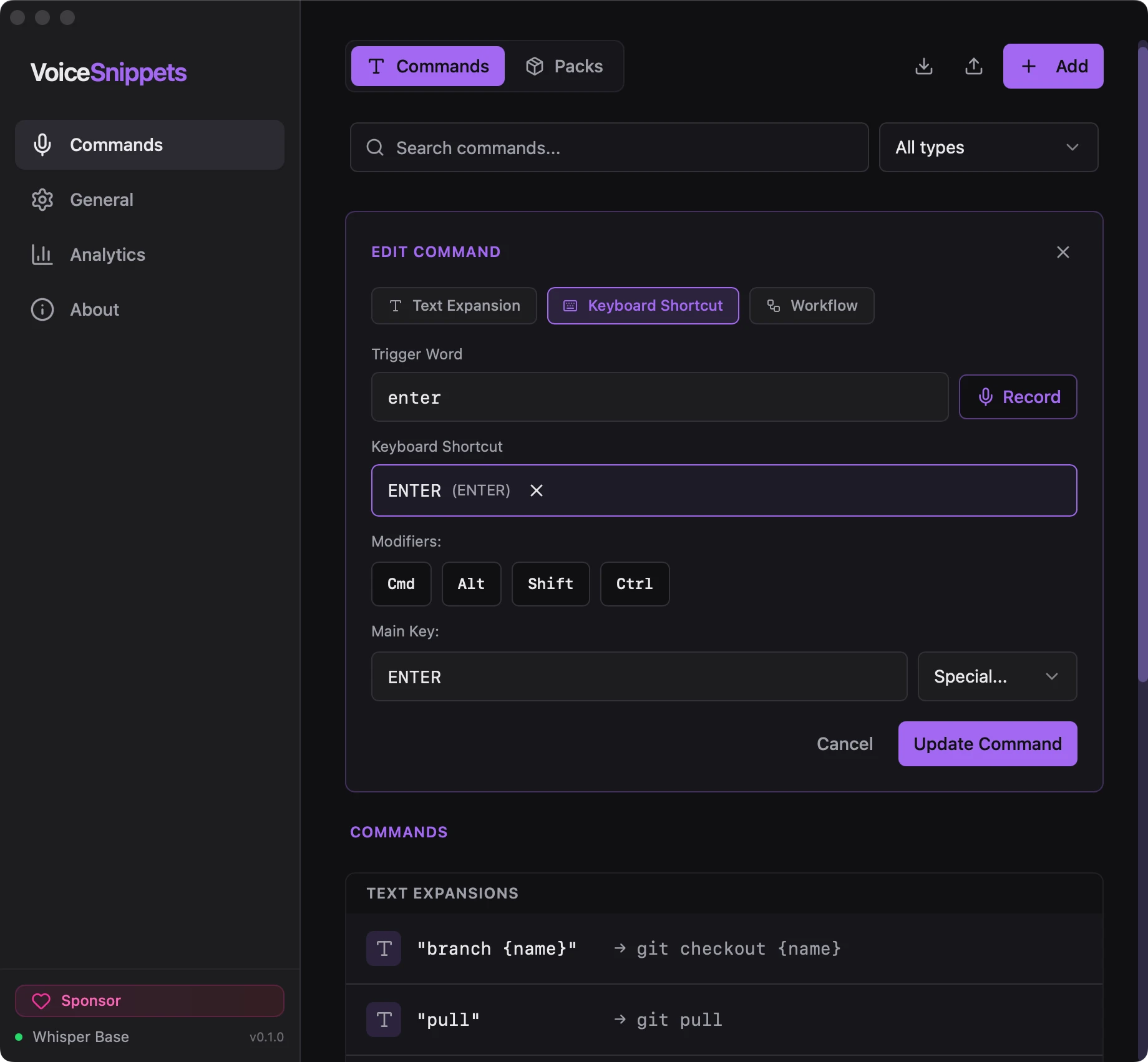Select the Text Expansion type tab
This screenshot has height=1062, width=1148.
pos(454,306)
